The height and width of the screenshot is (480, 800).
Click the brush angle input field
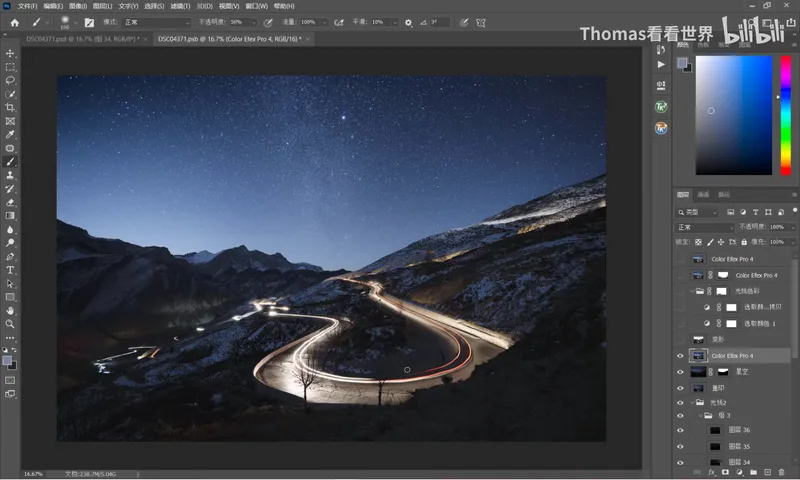(x=439, y=22)
